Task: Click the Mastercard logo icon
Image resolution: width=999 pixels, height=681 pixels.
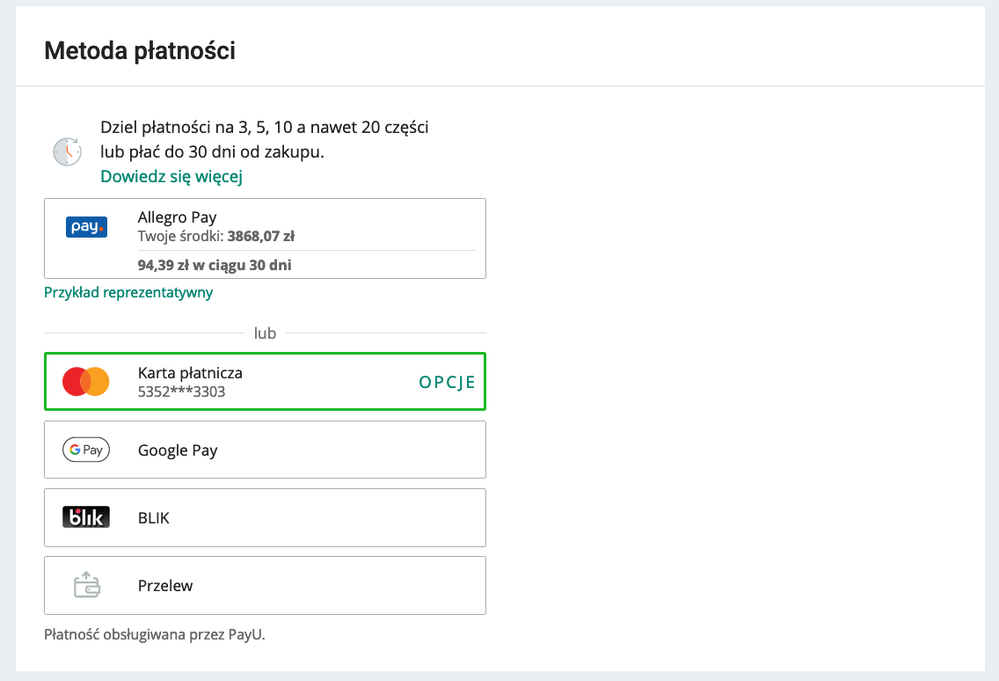Action: pyautogui.click(x=86, y=381)
